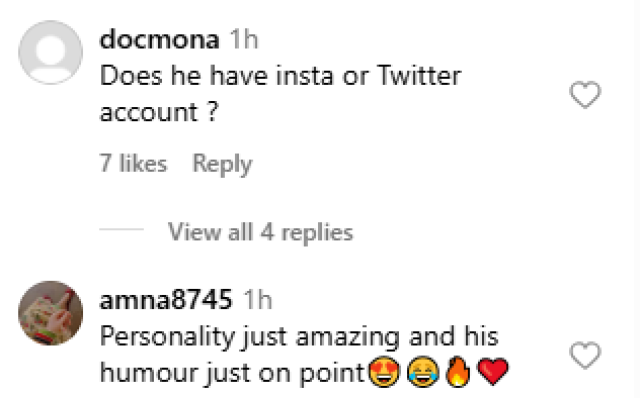
Task: Select the 'Personality just amazing and his' text
Action: click(299, 338)
